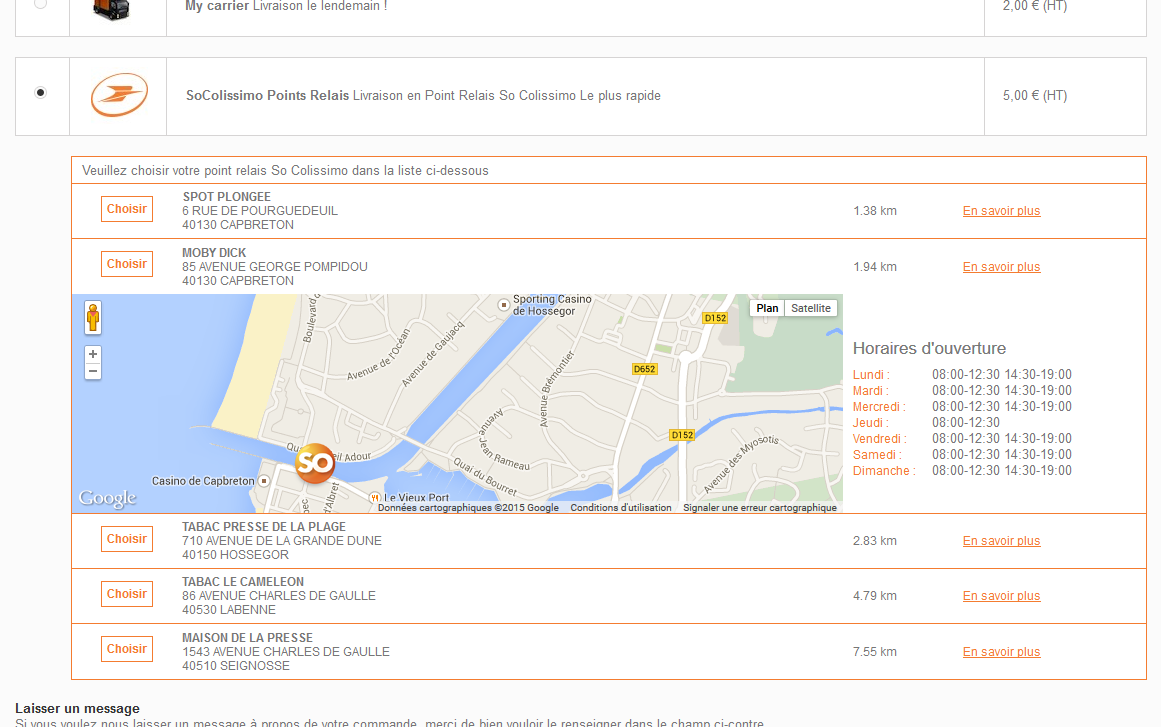
Task: Click 4.79 km distance value
Action: [874, 596]
